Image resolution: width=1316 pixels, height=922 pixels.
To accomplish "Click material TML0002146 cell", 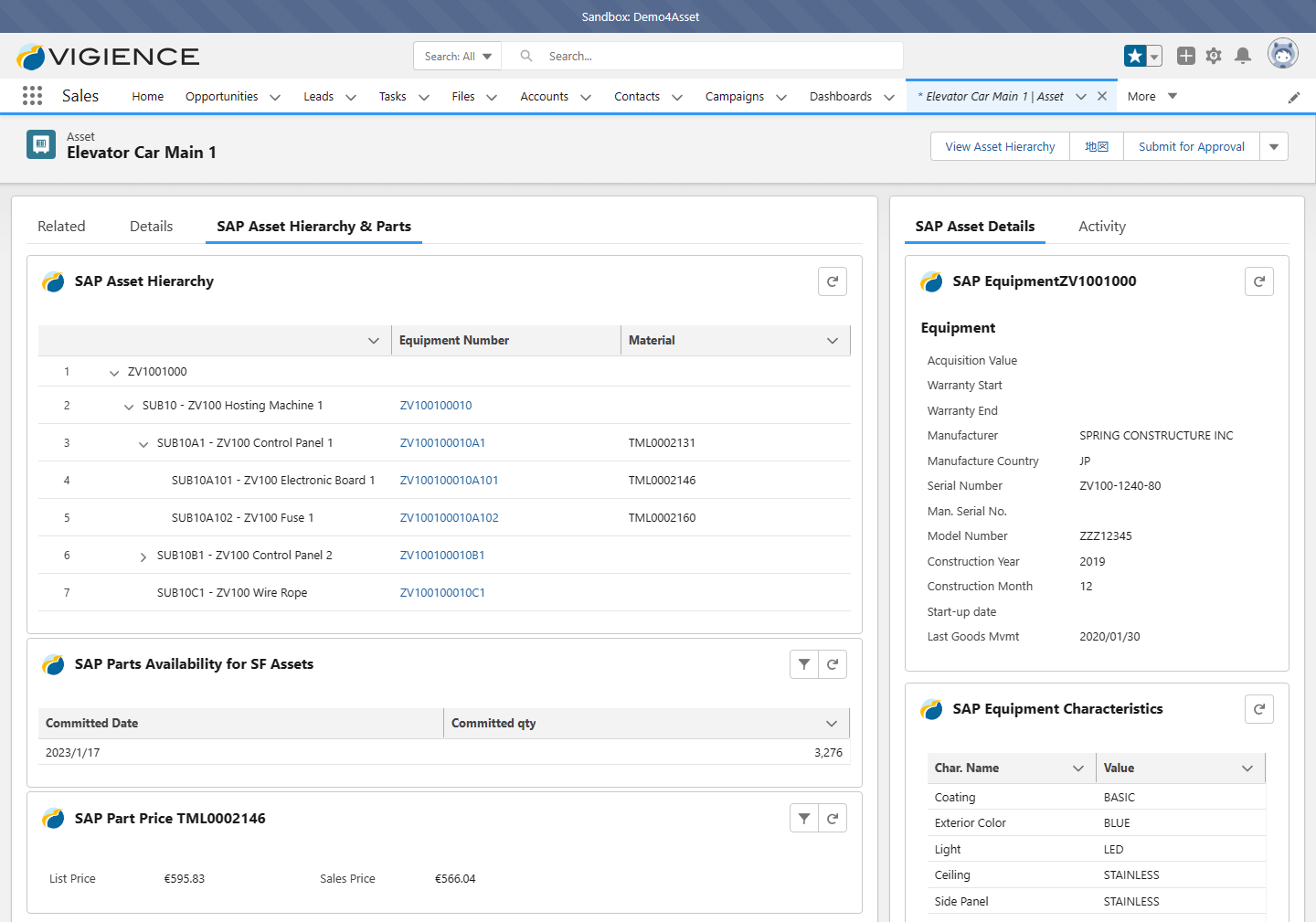I will pos(662,481).
